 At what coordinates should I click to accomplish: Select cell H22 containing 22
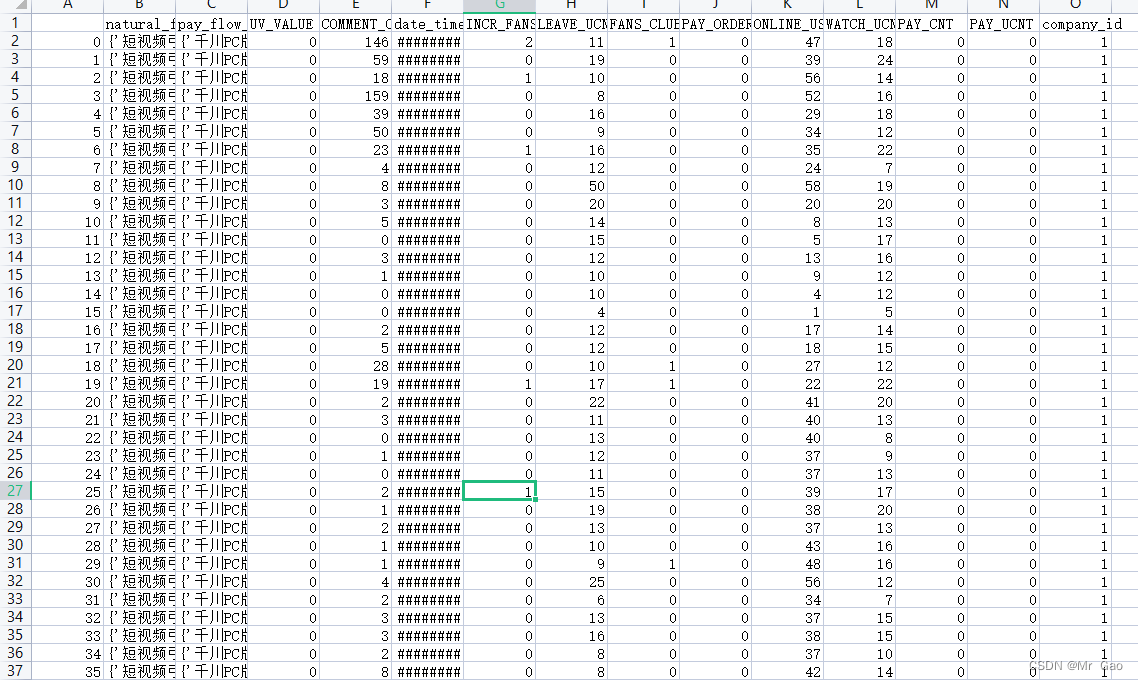pyautogui.click(x=572, y=401)
